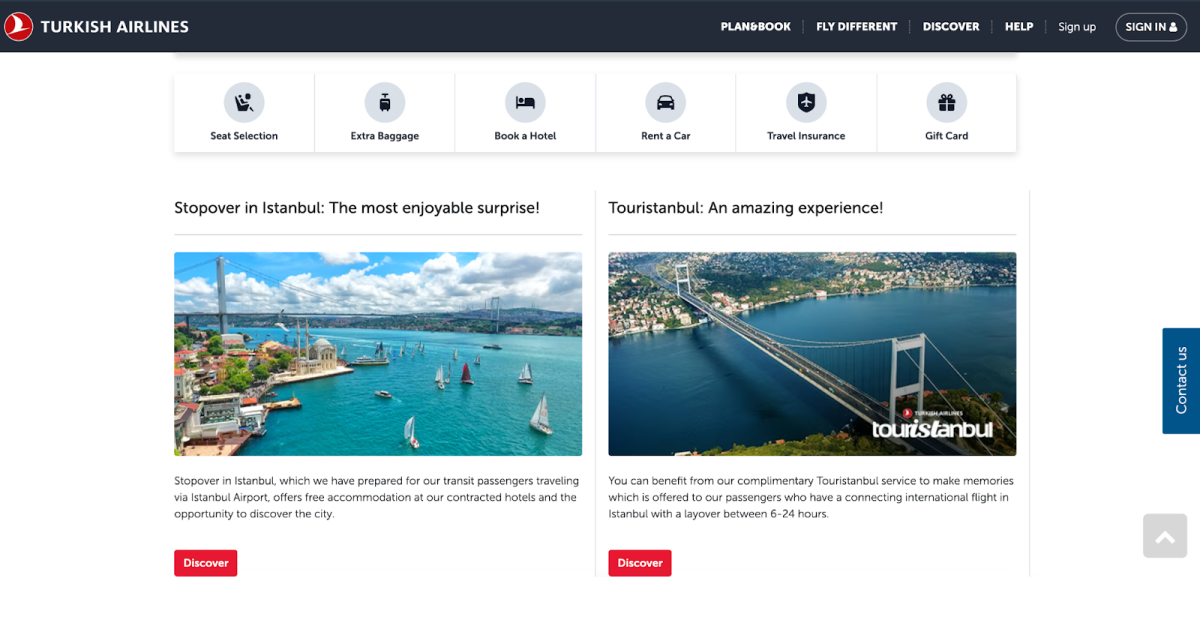Open the HELP menu
Viewport: 1200px width, 630px height.
tap(1019, 27)
